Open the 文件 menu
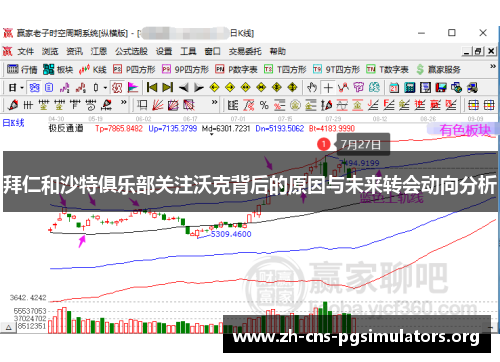This screenshot has width=500, height=362. [x=26, y=51]
